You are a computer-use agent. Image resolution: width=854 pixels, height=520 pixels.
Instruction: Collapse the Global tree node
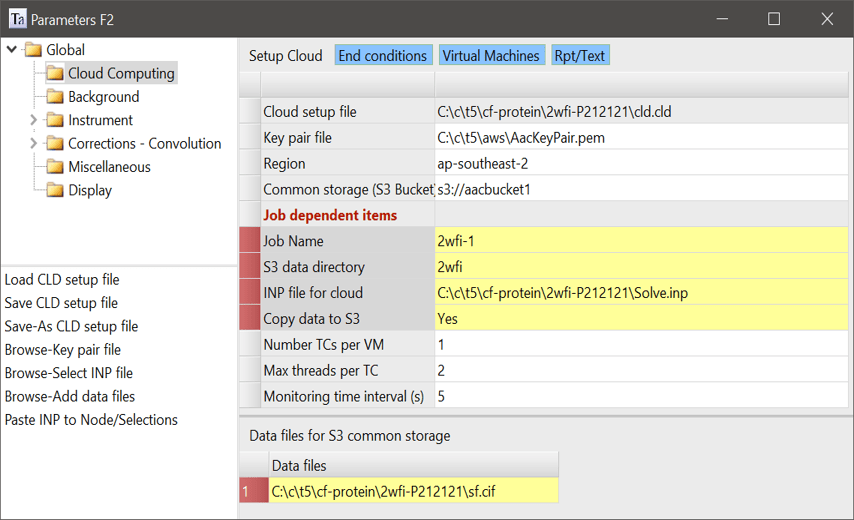click(12, 50)
